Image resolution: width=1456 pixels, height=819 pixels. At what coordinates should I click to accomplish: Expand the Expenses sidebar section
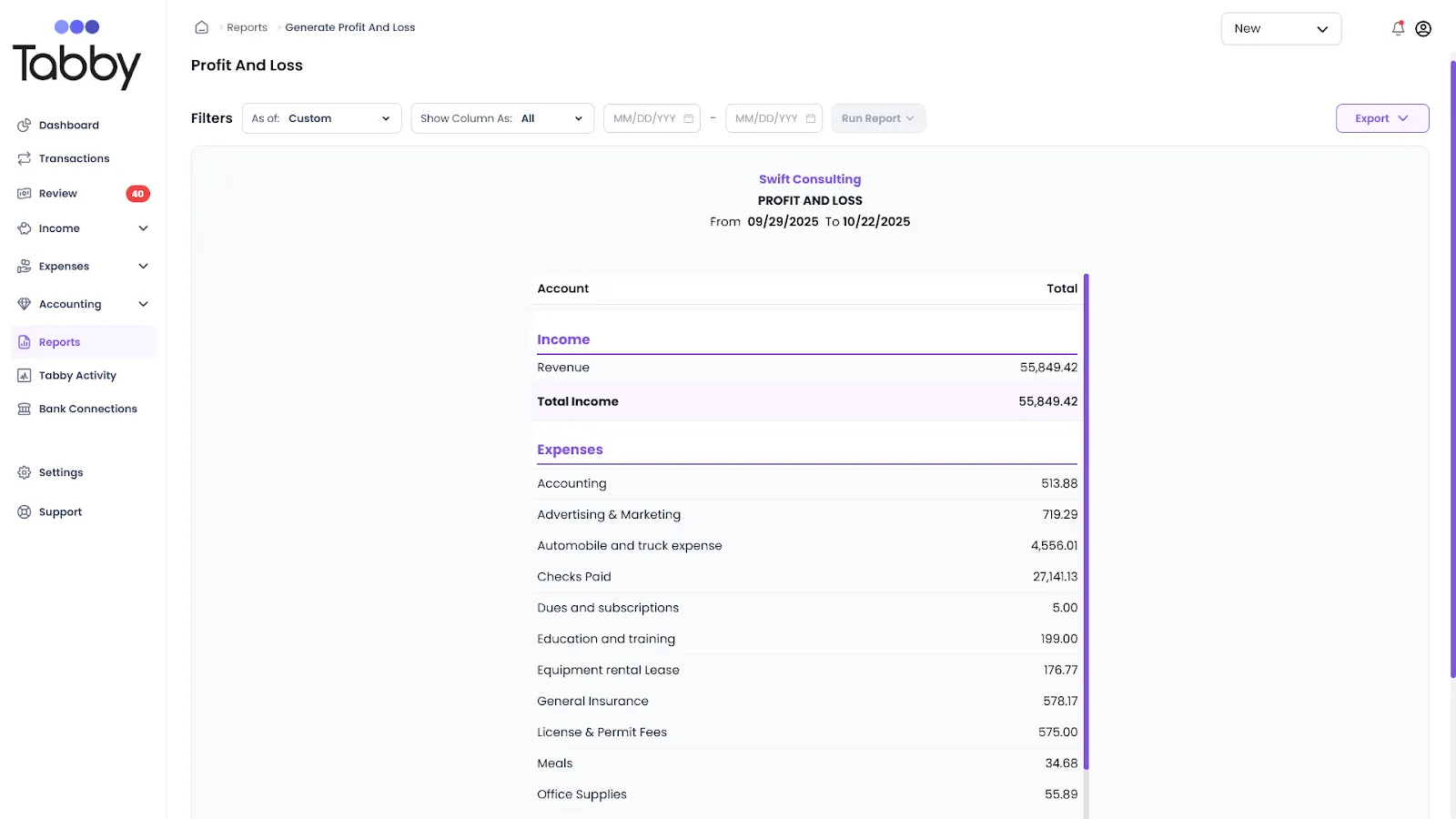coord(143,267)
